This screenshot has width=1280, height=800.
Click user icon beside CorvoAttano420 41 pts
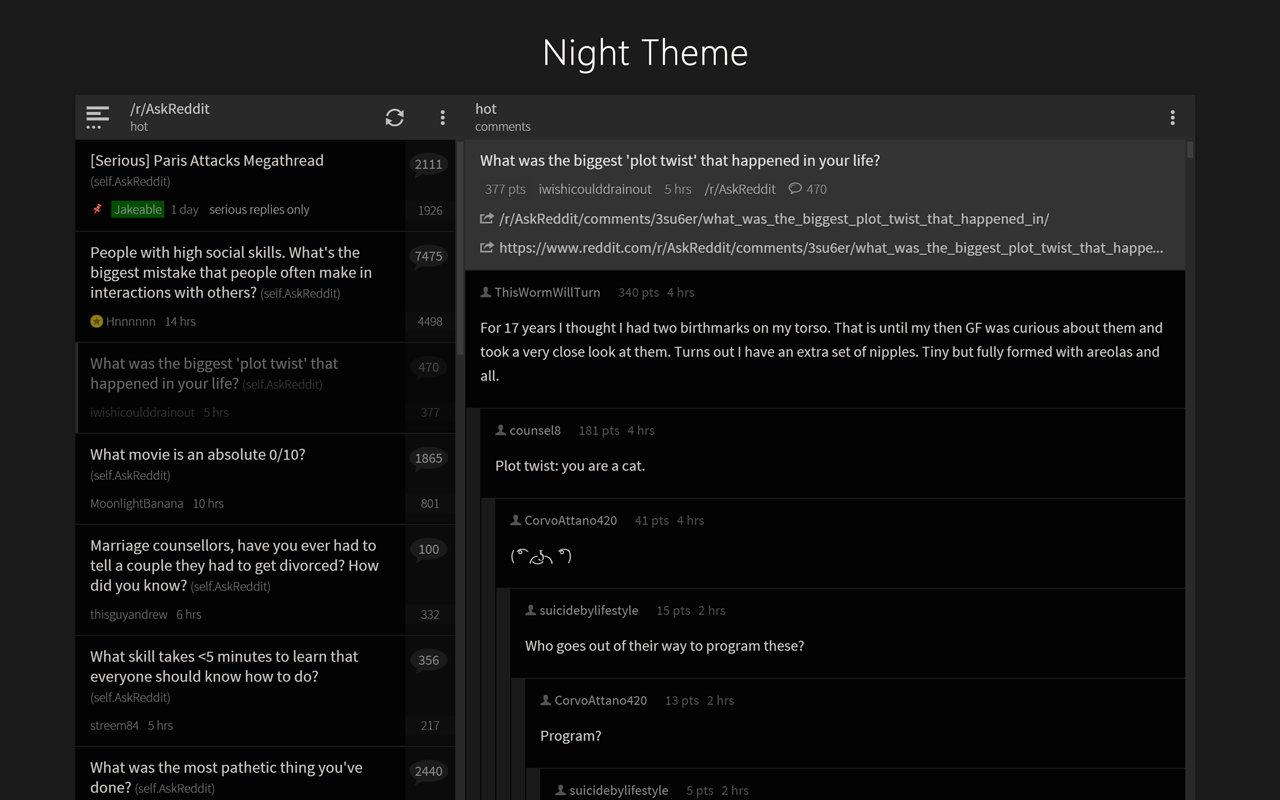click(x=516, y=520)
